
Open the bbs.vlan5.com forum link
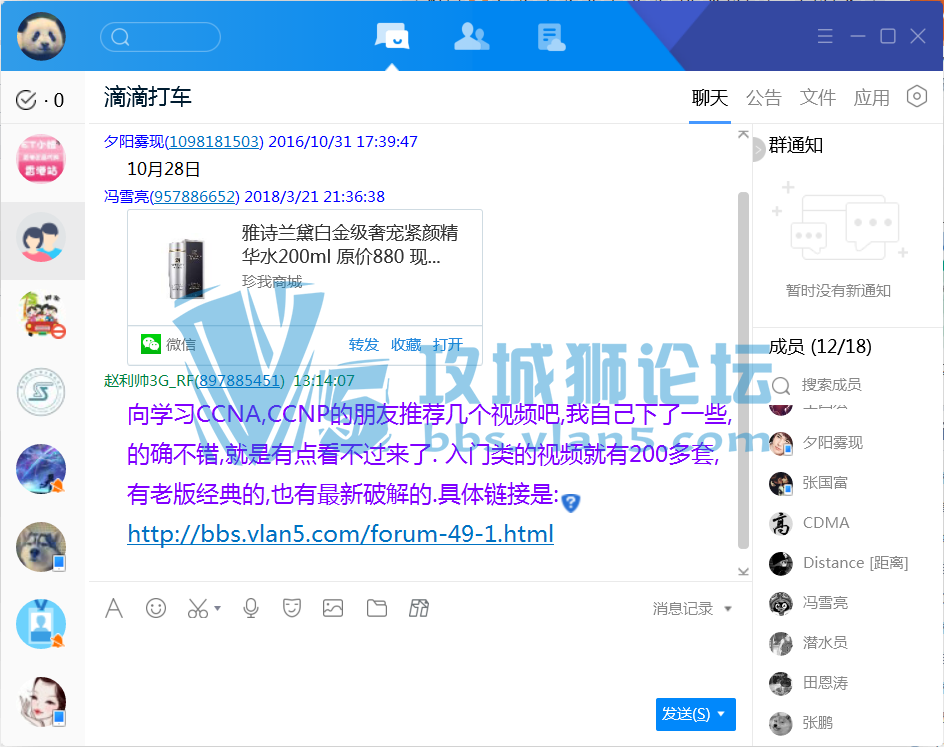341,534
